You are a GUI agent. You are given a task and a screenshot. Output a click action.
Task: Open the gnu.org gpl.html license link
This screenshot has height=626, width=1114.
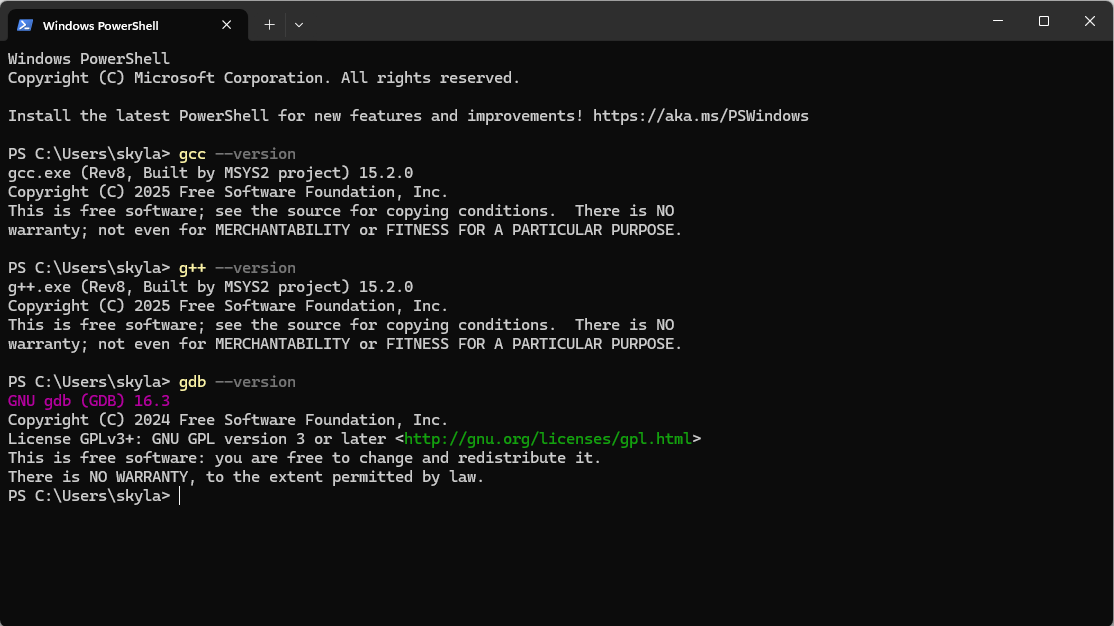548,439
